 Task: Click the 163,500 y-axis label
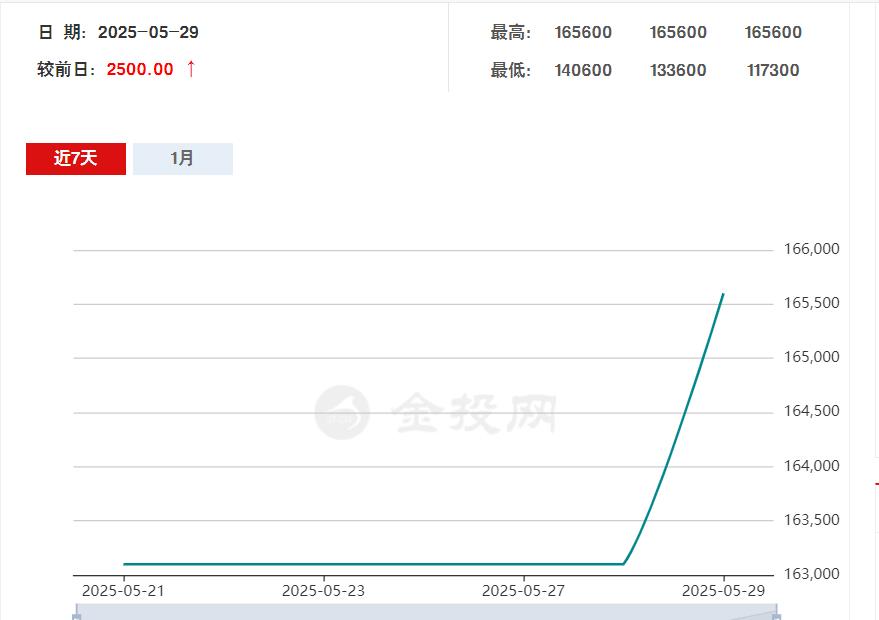coord(811,520)
